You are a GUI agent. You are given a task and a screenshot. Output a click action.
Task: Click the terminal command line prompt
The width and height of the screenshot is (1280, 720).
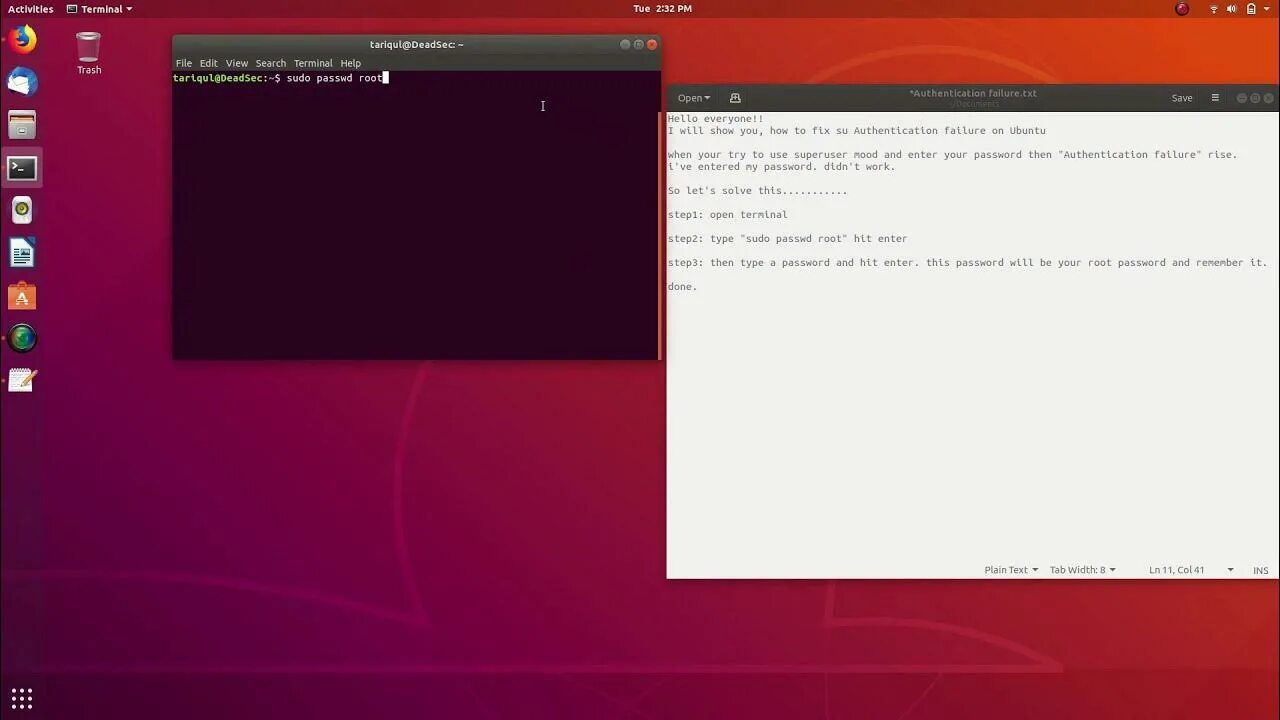tap(280, 78)
